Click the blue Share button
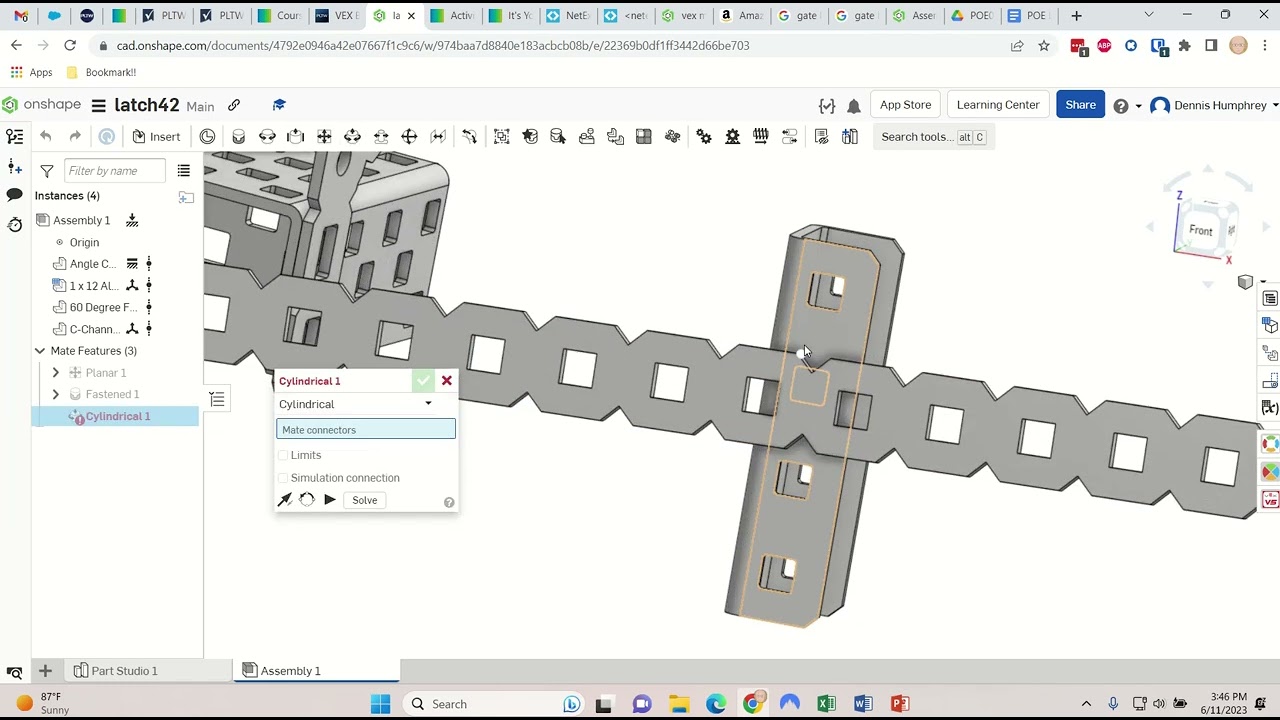 pyautogui.click(x=1080, y=105)
